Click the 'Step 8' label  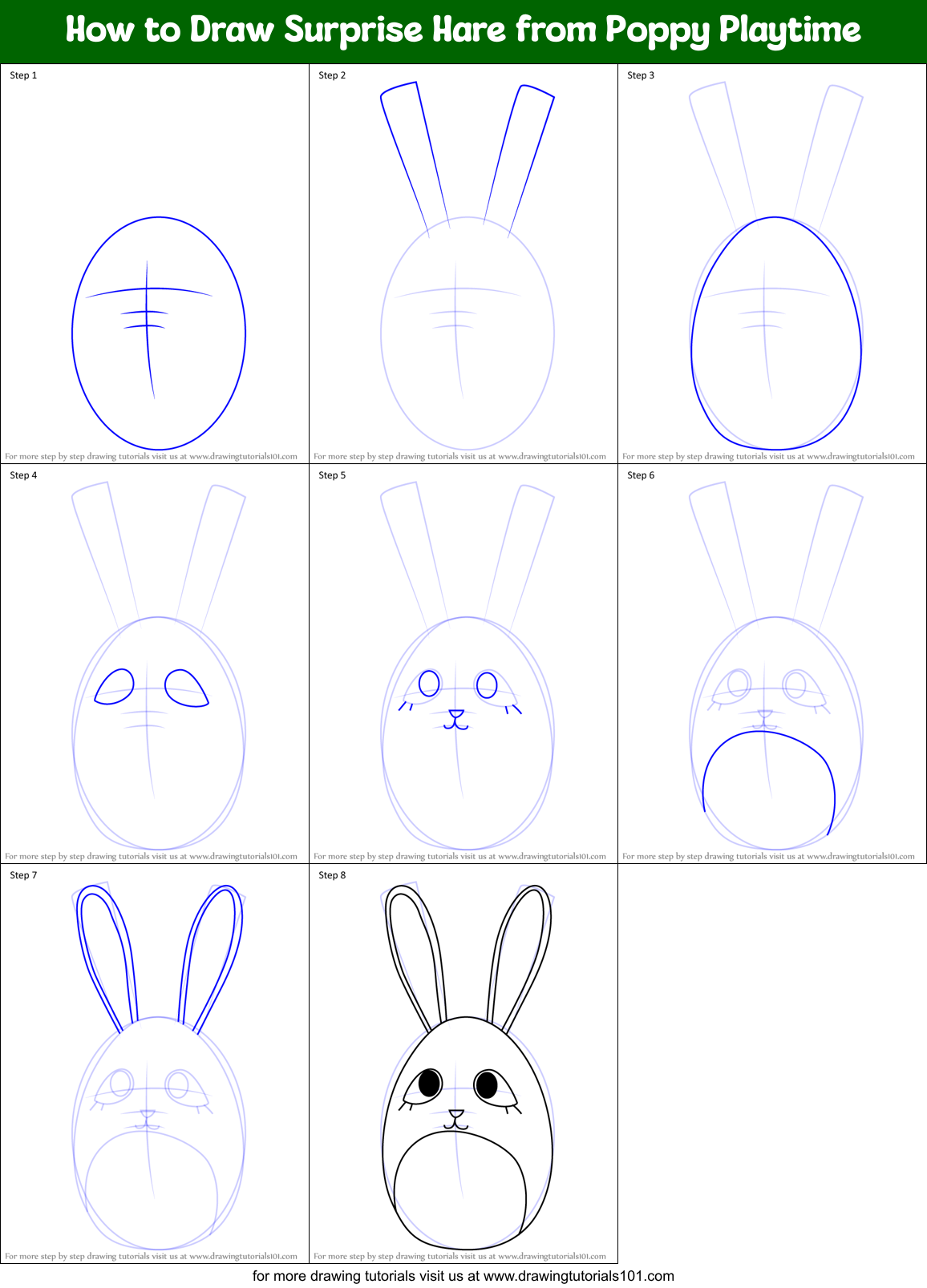pyautogui.click(x=332, y=875)
